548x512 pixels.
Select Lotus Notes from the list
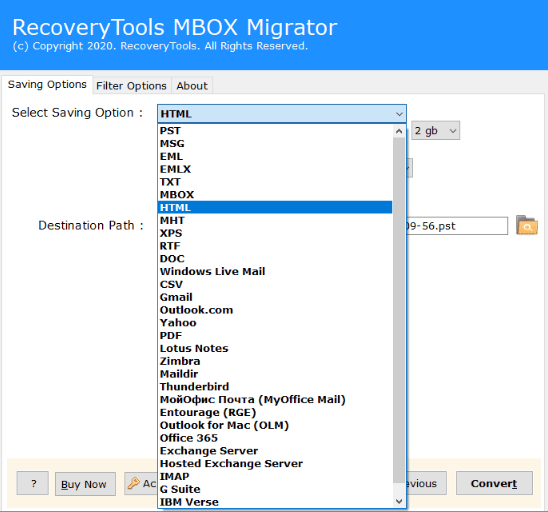coord(275,348)
